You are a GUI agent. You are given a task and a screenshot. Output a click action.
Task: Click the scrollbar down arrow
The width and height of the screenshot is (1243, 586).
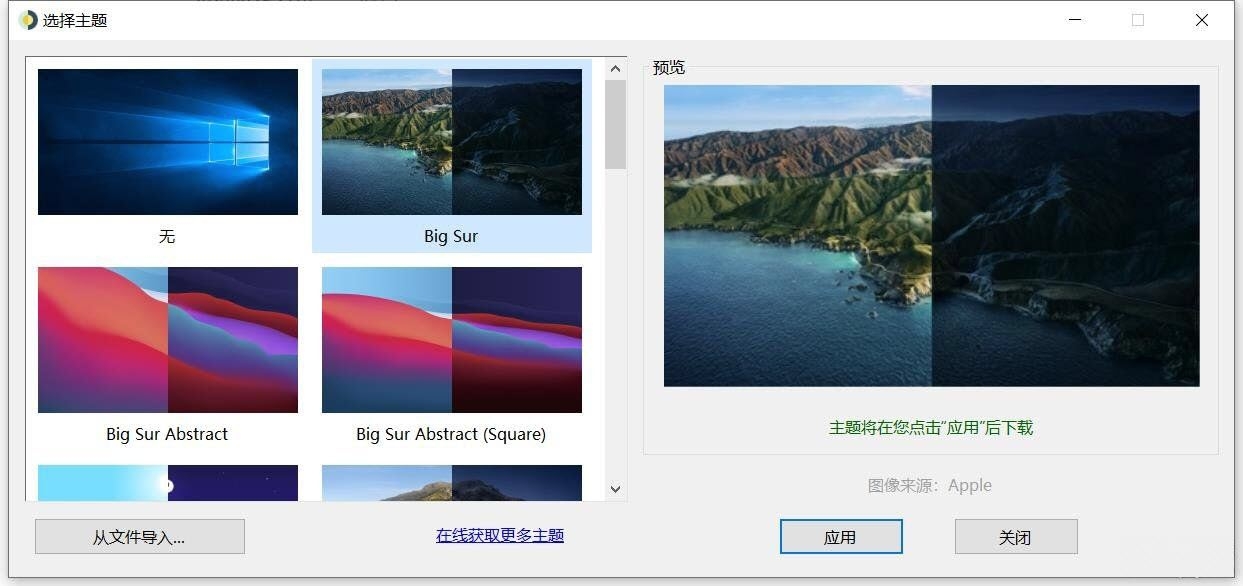coord(615,490)
